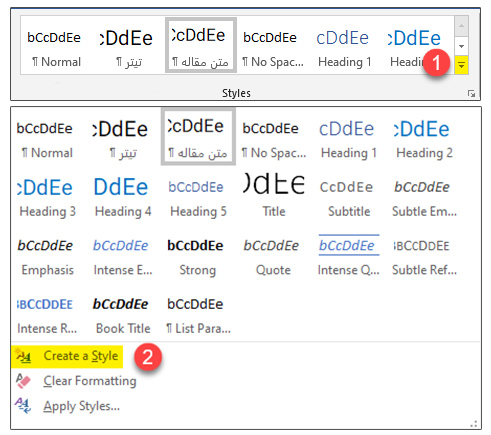491x435 pixels.
Task: Click the Apply Styles icon
Action: [x=23, y=406]
